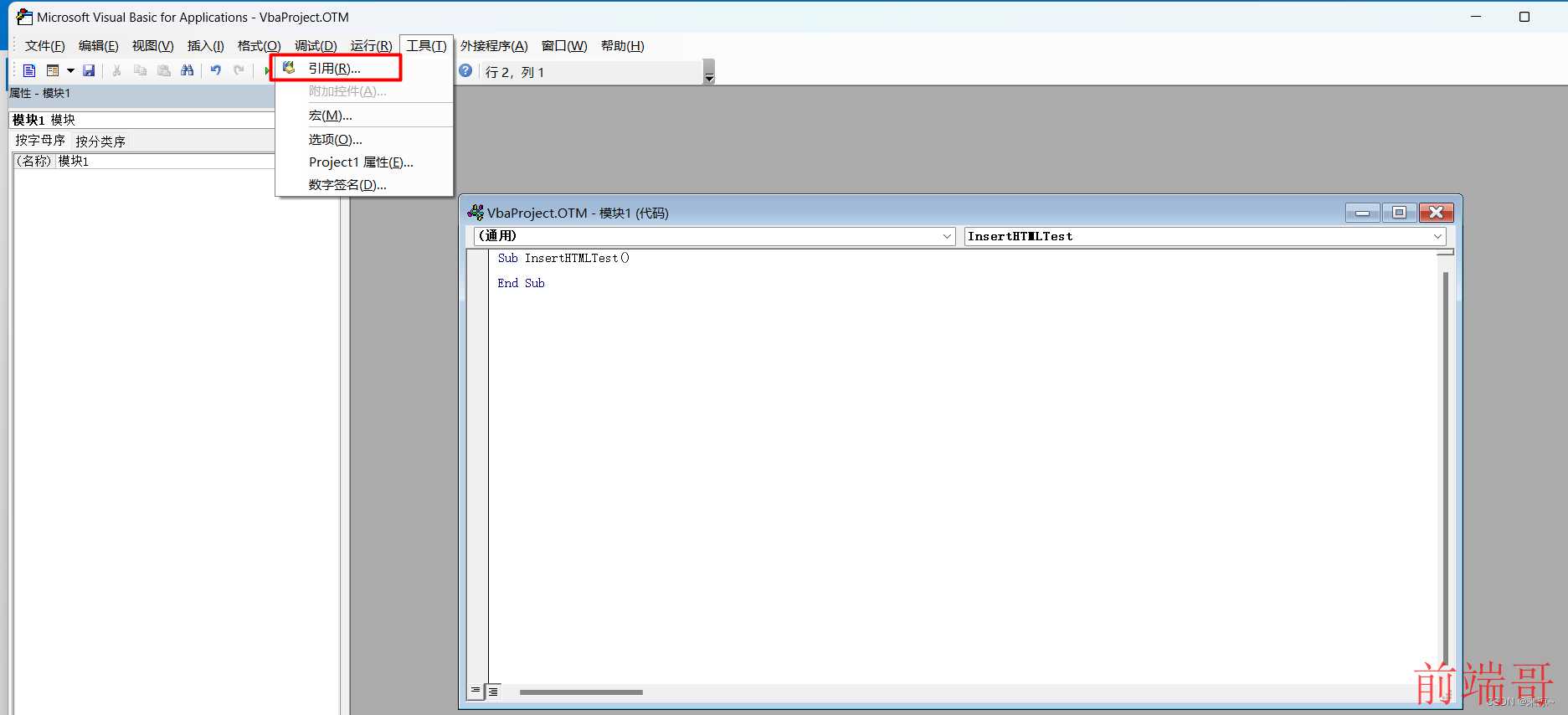Click the Copy icon in toolbar
This screenshot has width=1568, height=715.
141,71
